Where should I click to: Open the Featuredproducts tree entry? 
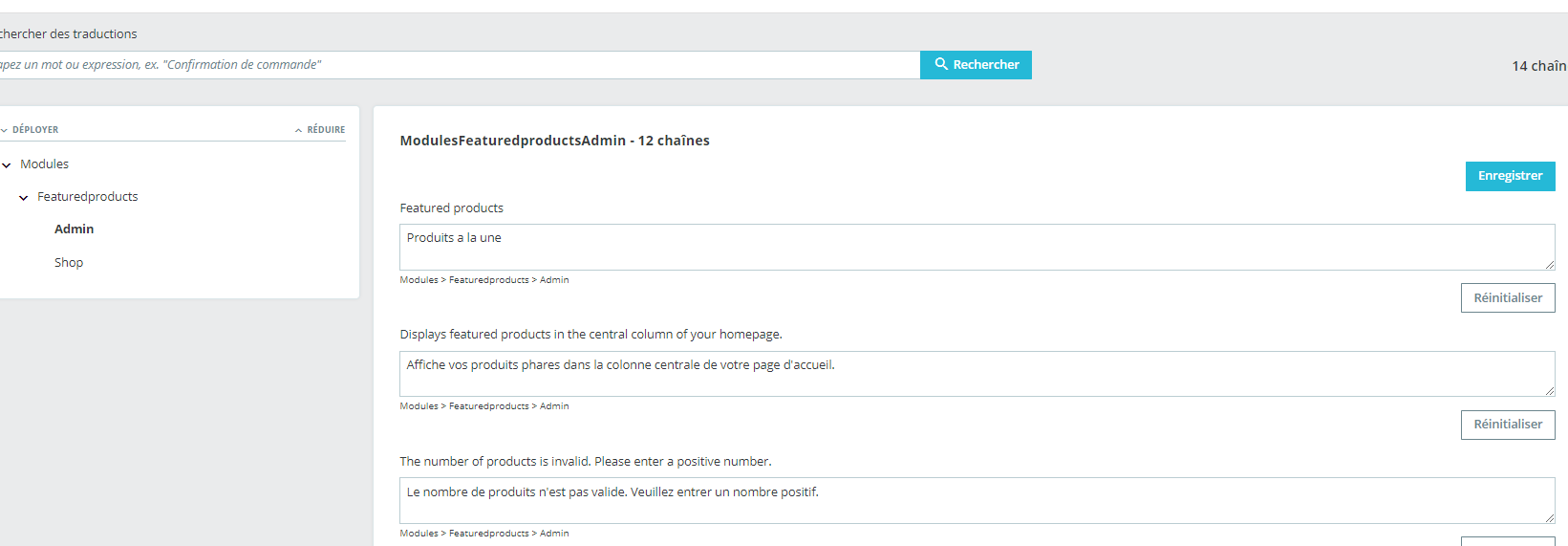[x=87, y=197]
